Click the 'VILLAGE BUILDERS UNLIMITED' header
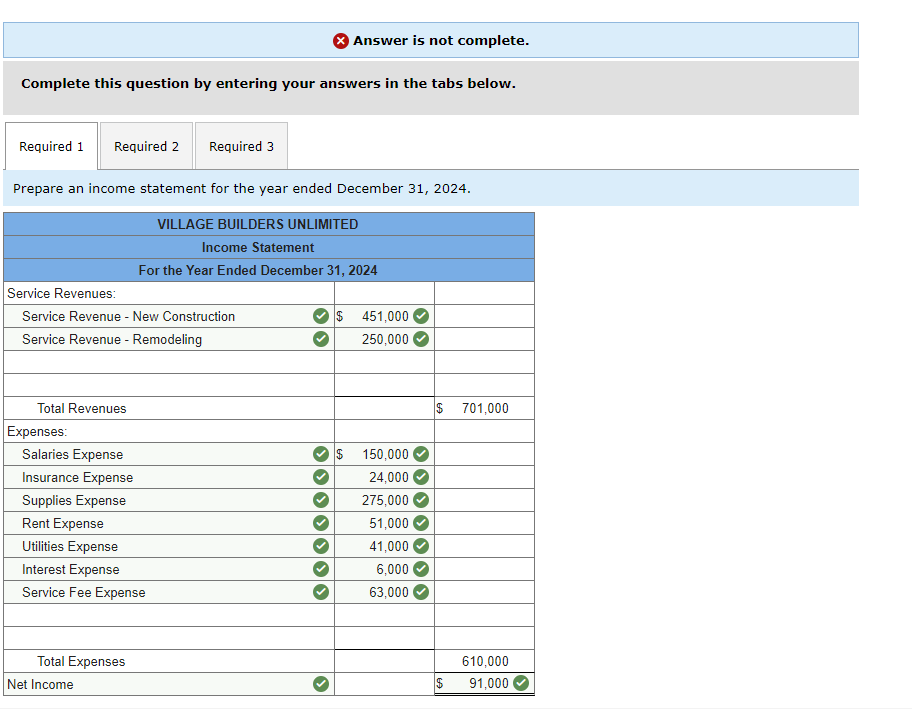The image size is (912, 710). point(269,224)
